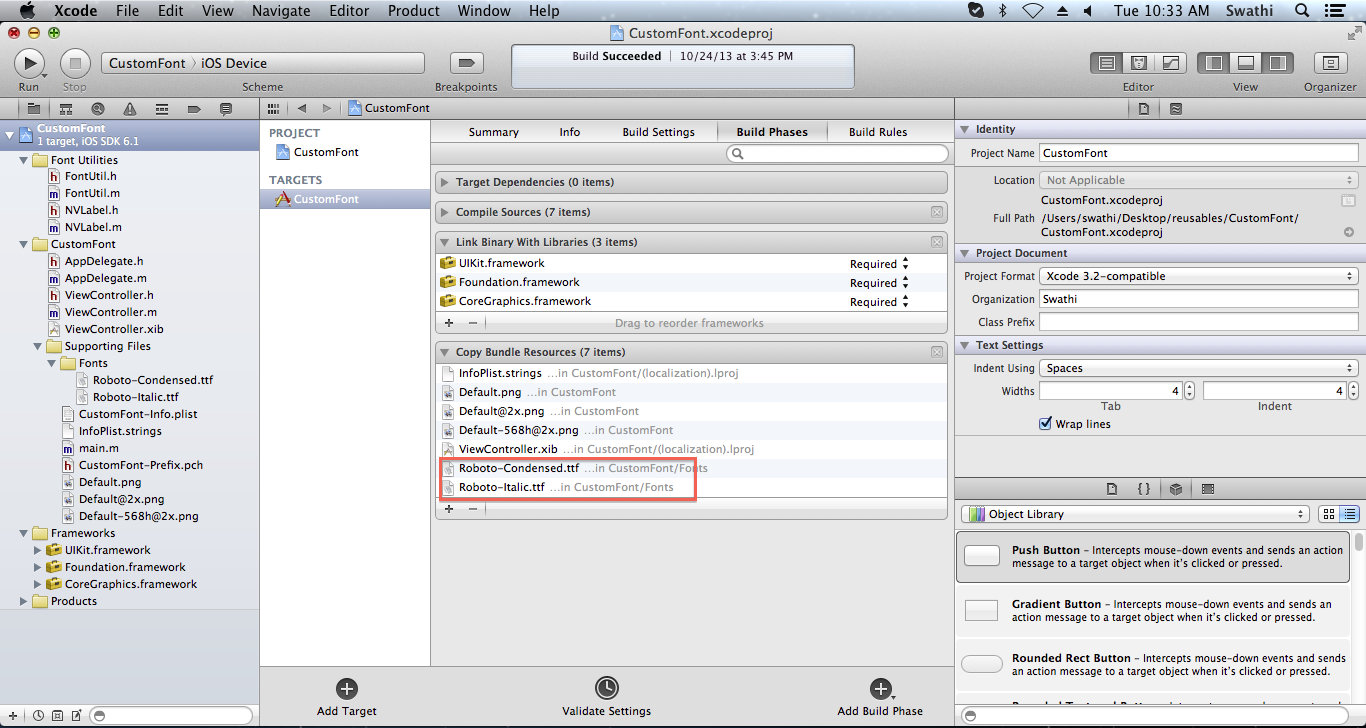The image size is (1366, 728).
Task: Toggle the Breakpoints button
Action: click(466, 63)
